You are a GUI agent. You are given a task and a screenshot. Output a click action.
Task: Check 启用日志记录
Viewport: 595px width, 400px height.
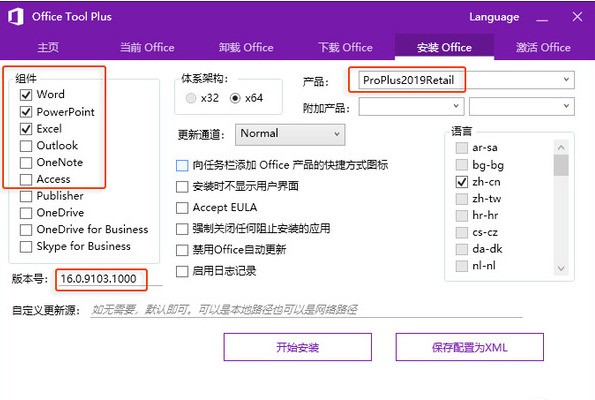click(182, 271)
